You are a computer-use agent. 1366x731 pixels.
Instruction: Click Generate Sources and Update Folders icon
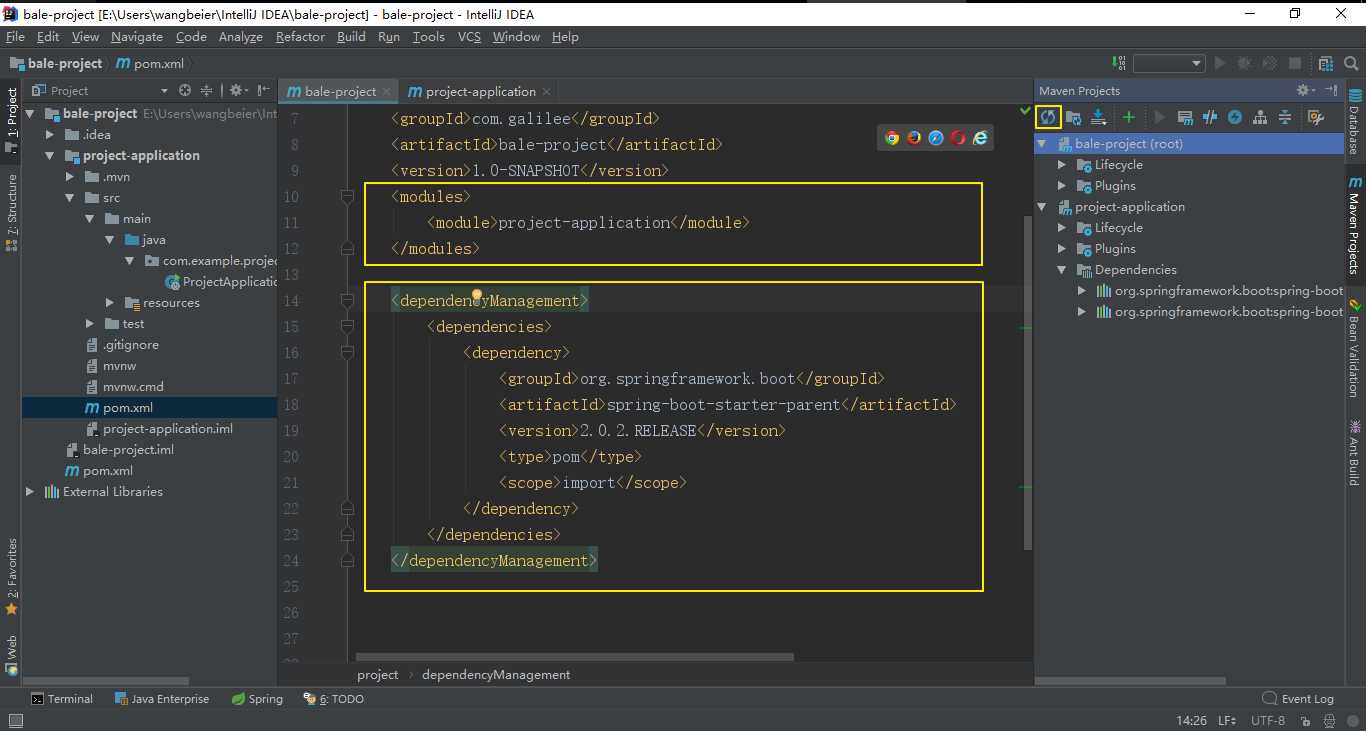(1073, 117)
